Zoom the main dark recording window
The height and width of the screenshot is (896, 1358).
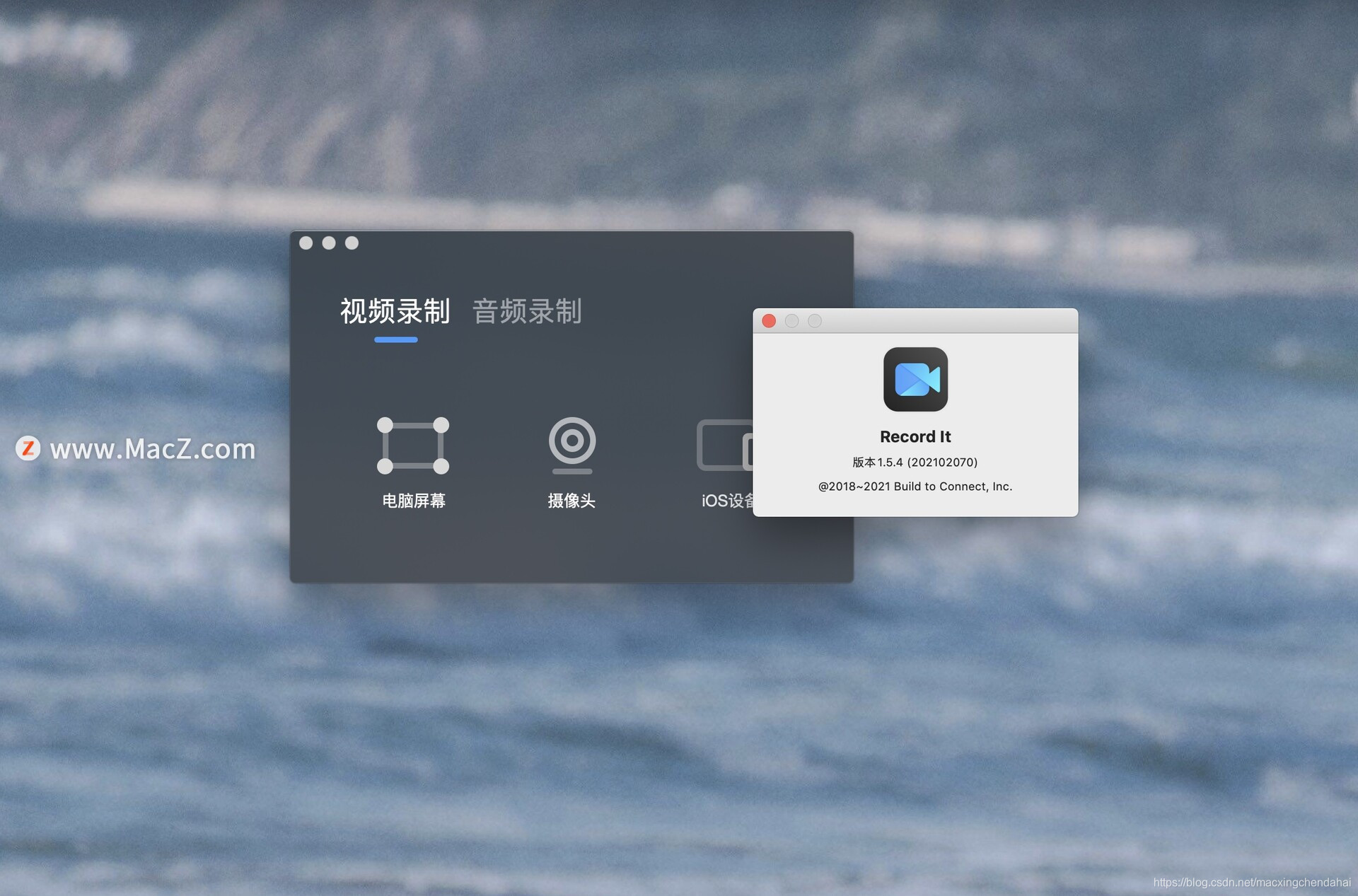352,243
